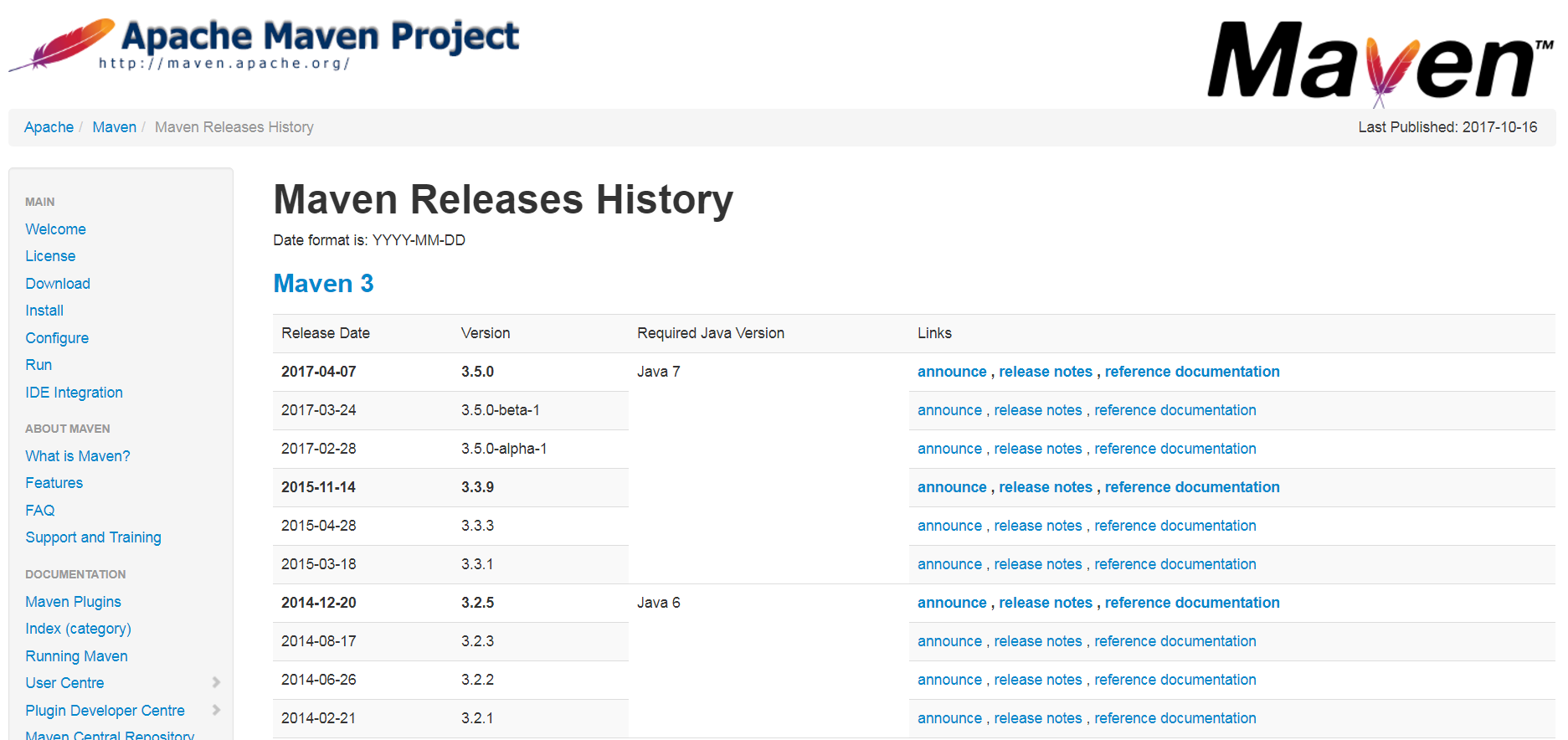Open the announce link for version 3.3.3
Screen dimensions: 1568x740
[949, 526]
